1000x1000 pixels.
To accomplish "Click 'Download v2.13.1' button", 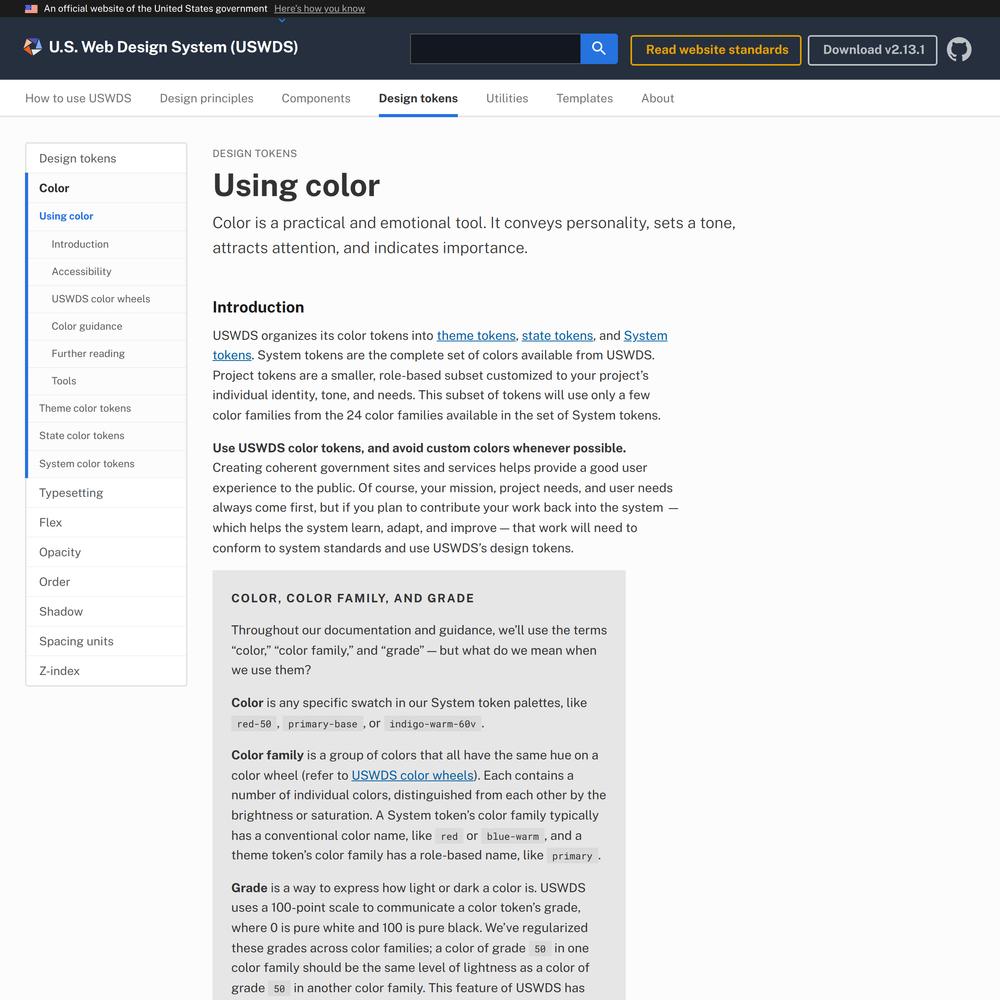I will (872, 50).
